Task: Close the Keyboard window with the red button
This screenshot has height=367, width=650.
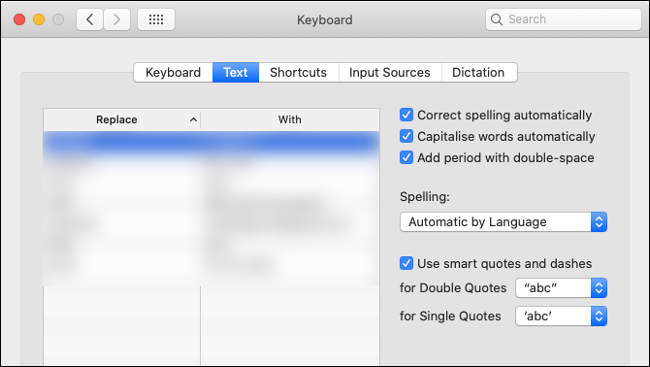Action: 19,19
